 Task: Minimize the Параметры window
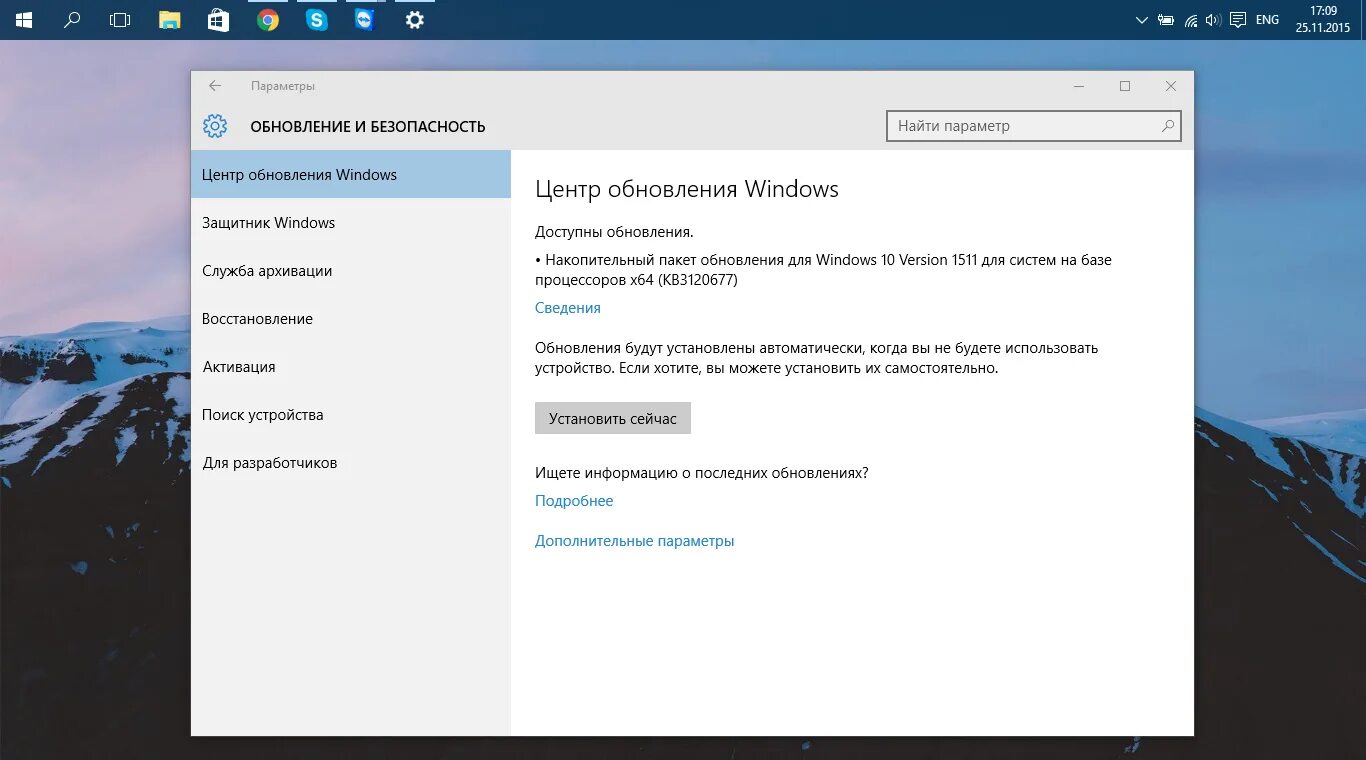click(1079, 86)
